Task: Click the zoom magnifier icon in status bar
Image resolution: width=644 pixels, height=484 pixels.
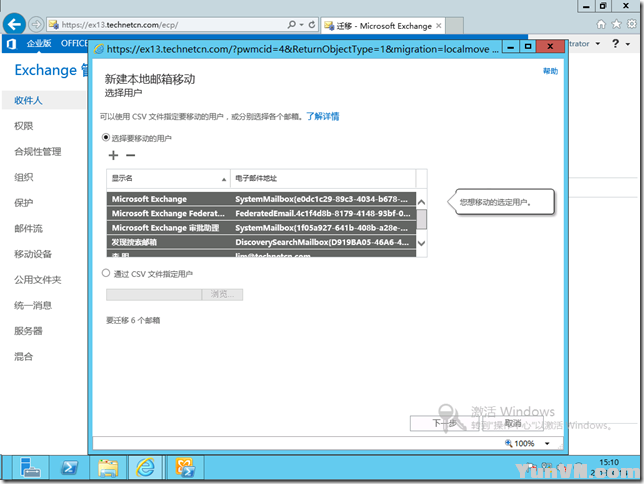Action: [x=508, y=443]
